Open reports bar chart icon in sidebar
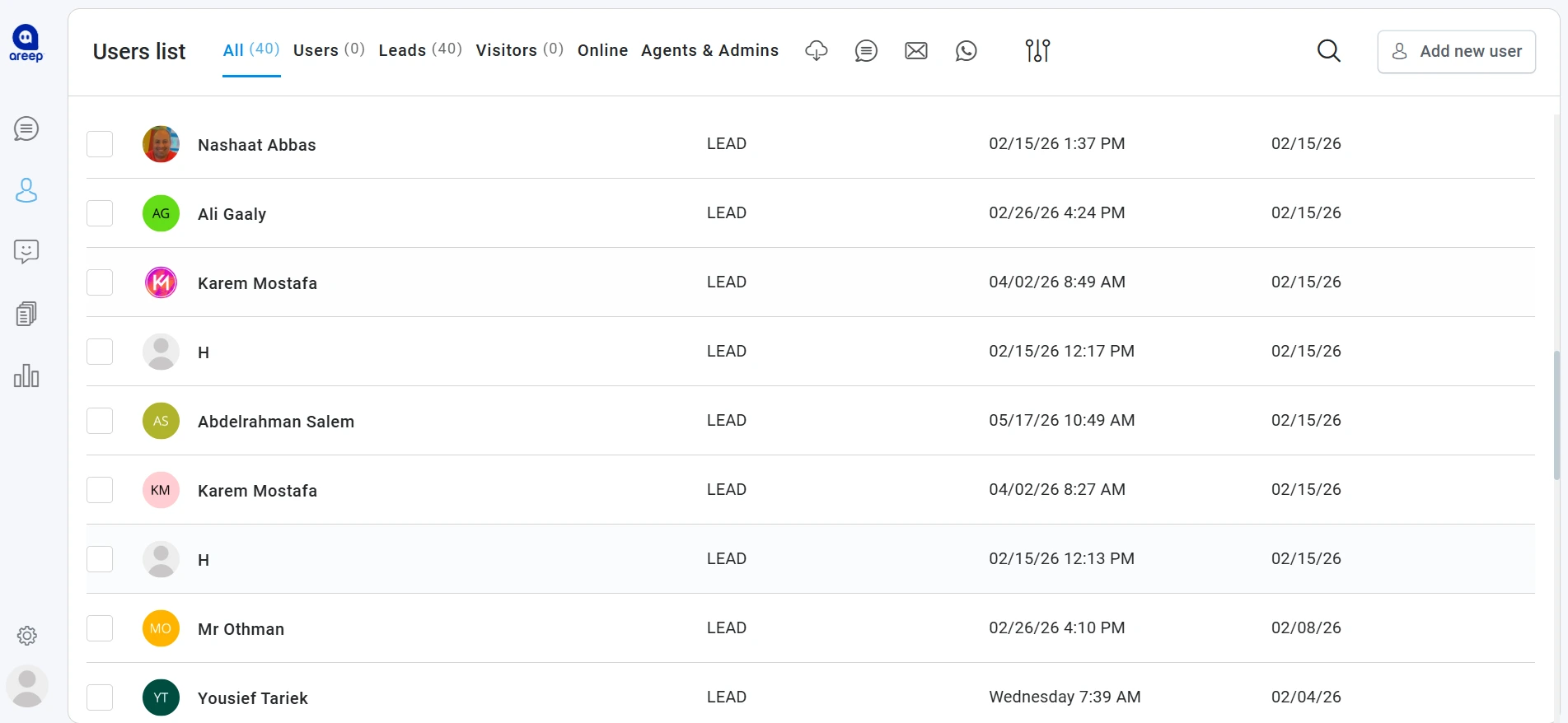The height and width of the screenshot is (723, 1568). click(26, 375)
